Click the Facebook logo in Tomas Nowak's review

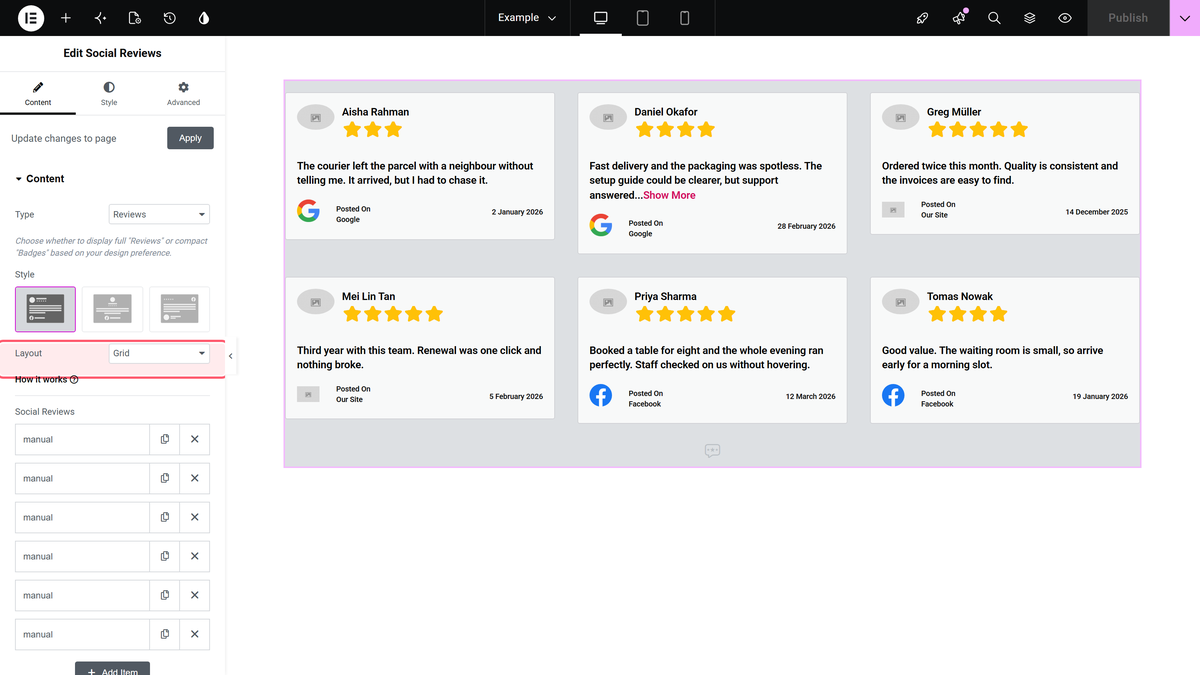point(893,395)
